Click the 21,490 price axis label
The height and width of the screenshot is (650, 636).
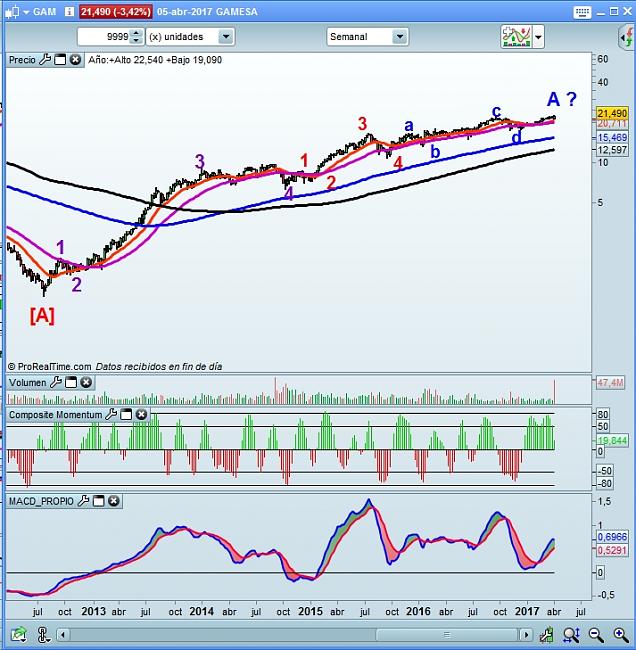click(612, 113)
